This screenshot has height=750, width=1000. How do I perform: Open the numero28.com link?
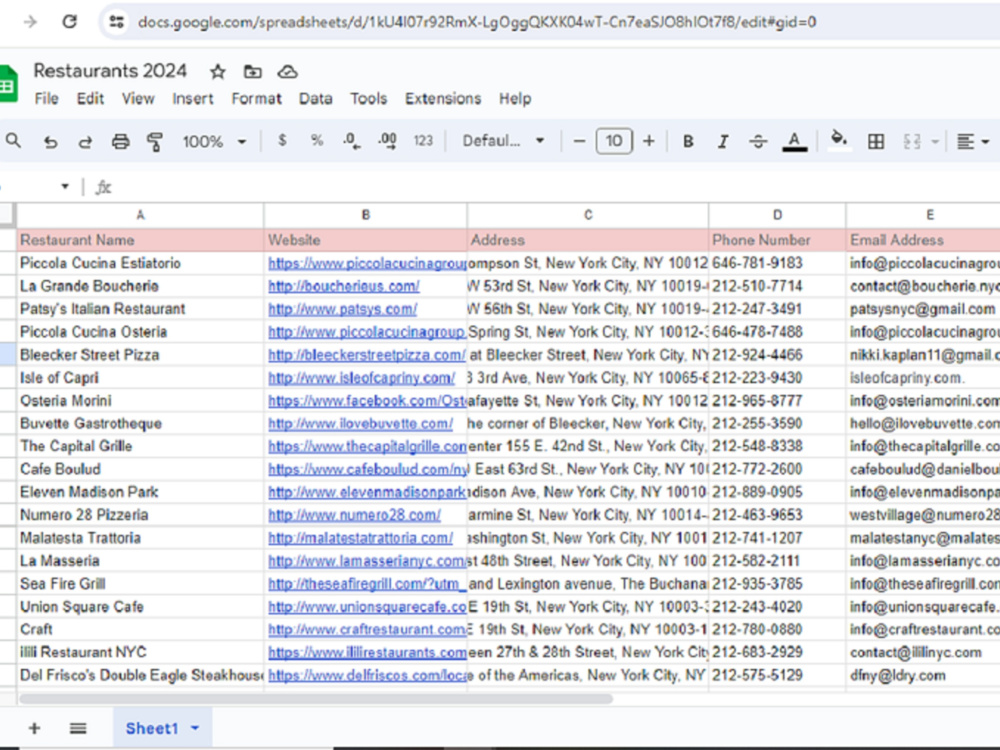[x=354, y=515]
